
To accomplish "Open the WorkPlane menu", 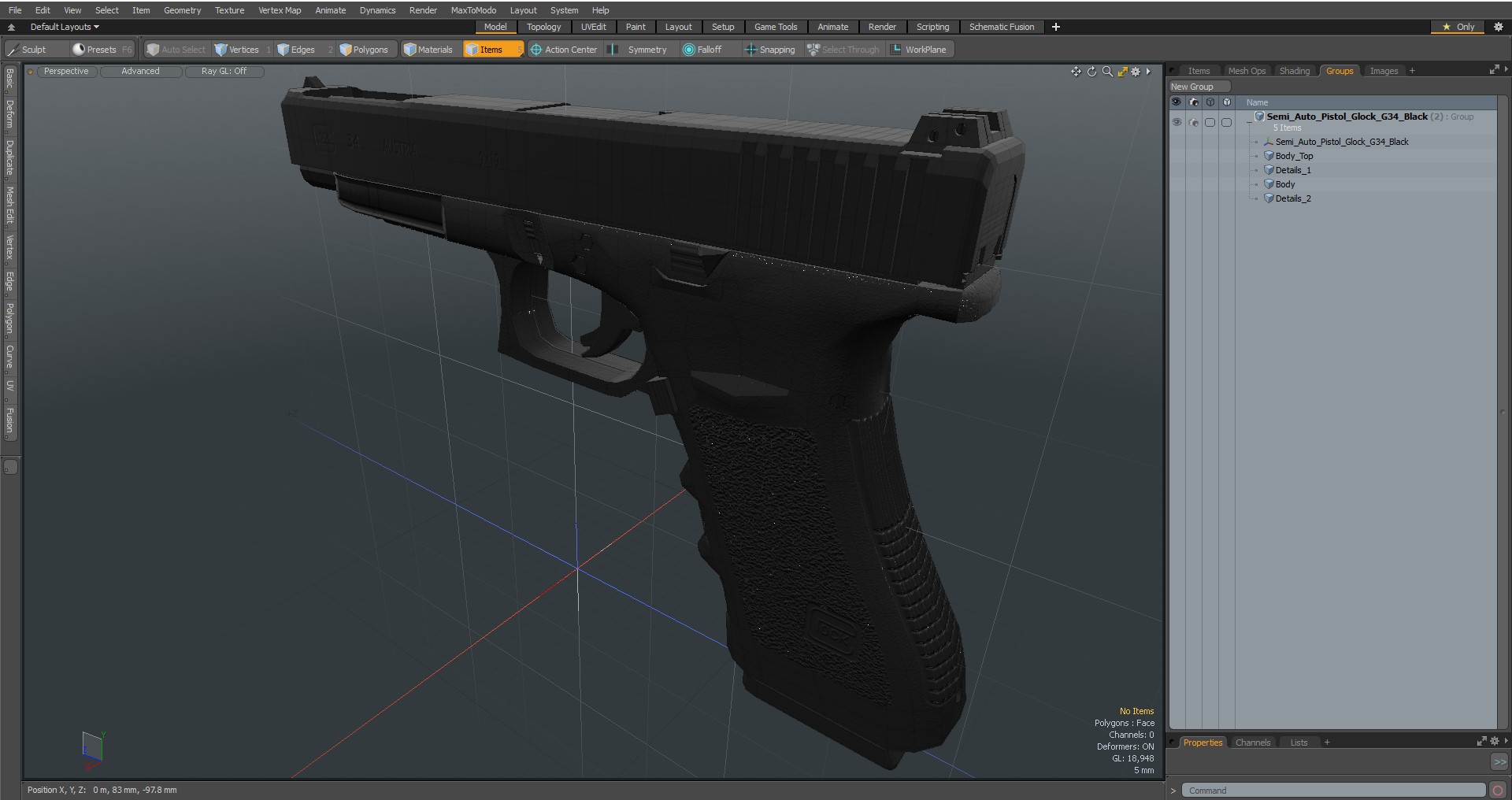I will point(920,50).
